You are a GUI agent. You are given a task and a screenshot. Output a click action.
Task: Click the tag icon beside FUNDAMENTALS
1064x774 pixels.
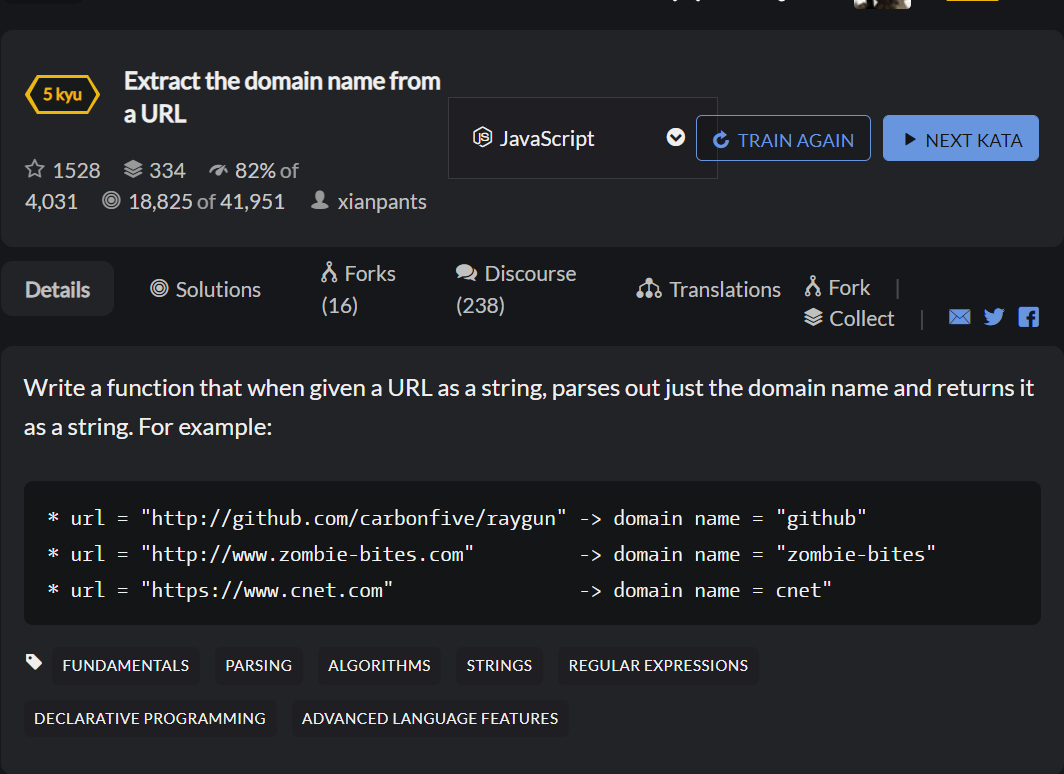34,662
